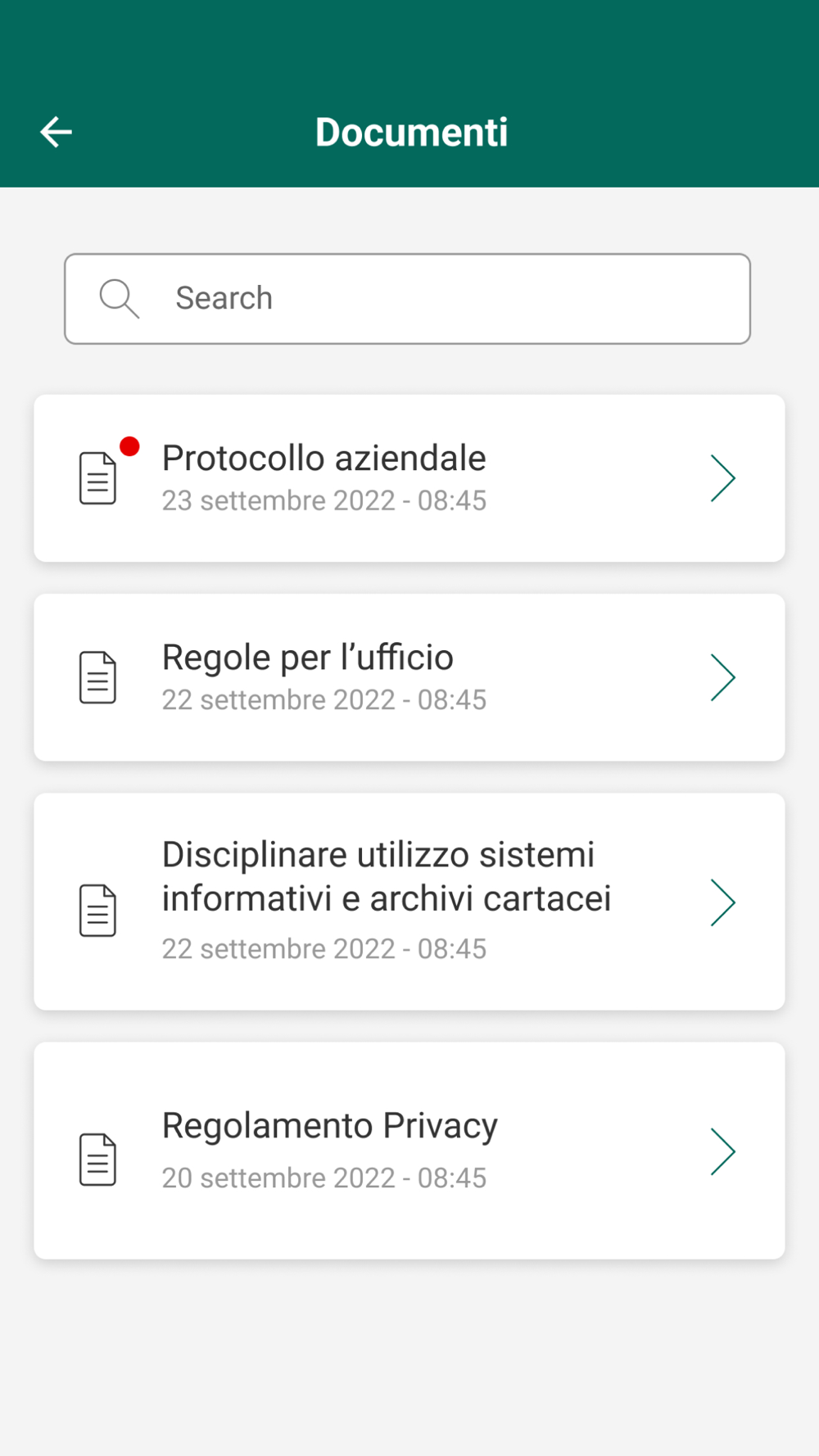This screenshot has height=1456, width=819.
Task: Select the Regole per l'ufficio title
Action: (x=307, y=657)
